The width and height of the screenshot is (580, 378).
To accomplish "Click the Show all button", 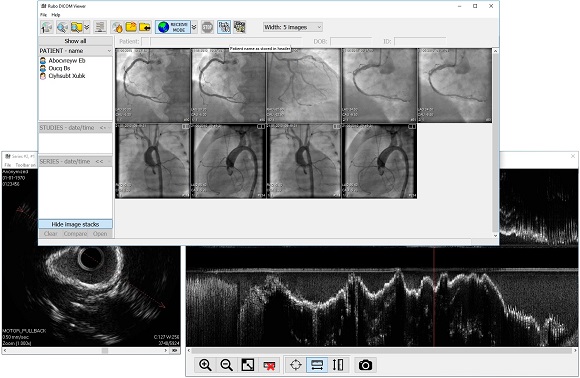I will tap(75, 41).
